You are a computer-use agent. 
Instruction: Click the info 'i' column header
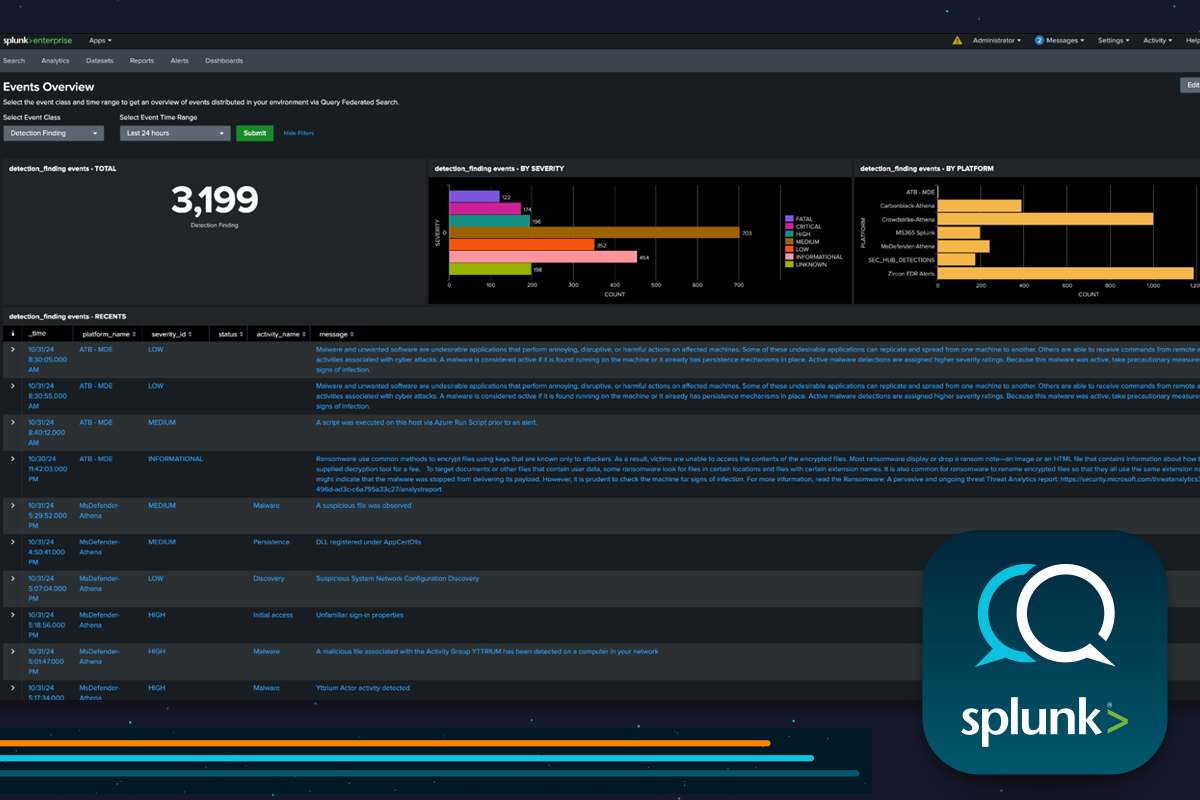(13, 334)
